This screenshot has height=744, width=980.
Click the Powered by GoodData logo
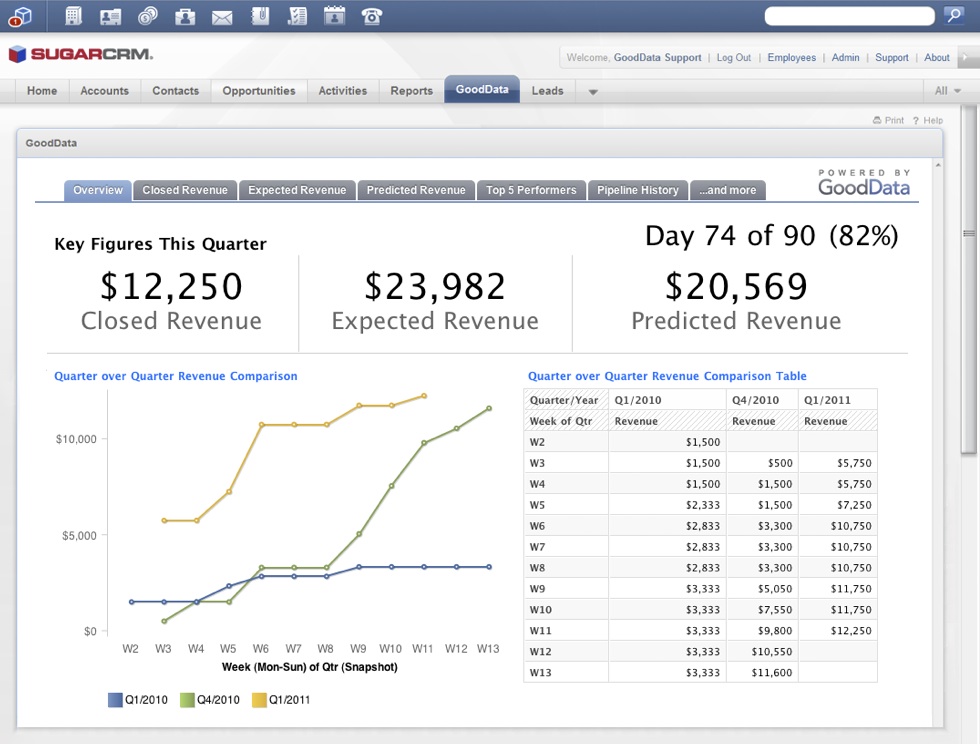tap(864, 183)
